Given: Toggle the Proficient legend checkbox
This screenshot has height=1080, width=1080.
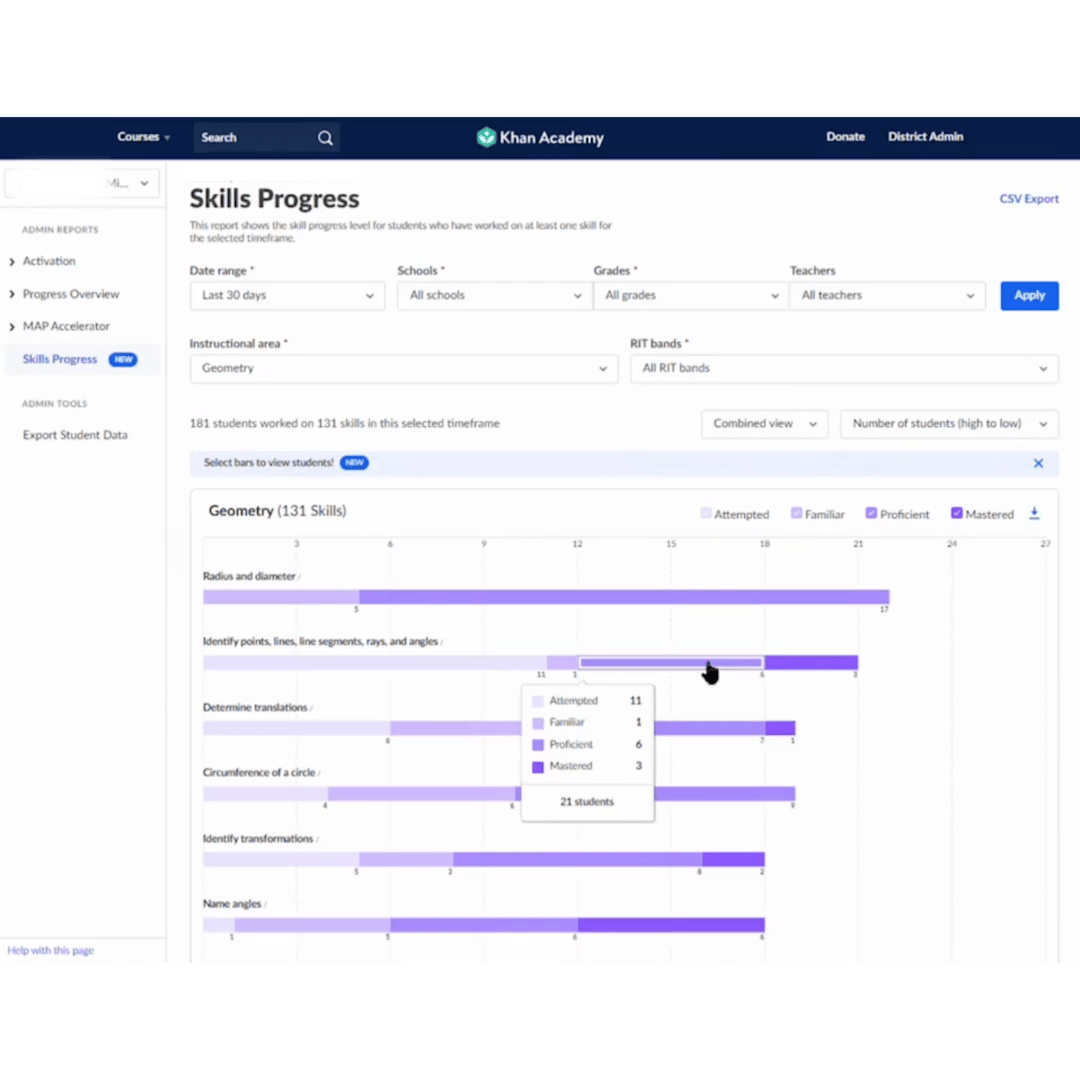Looking at the screenshot, I should [x=871, y=513].
